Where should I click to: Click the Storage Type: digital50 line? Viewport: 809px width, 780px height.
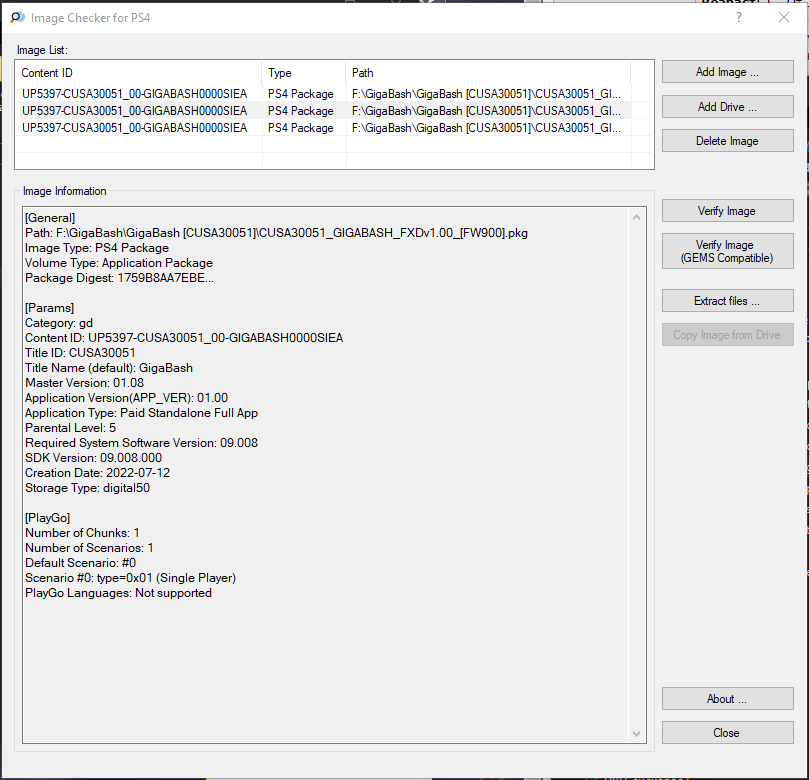(x=87, y=488)
